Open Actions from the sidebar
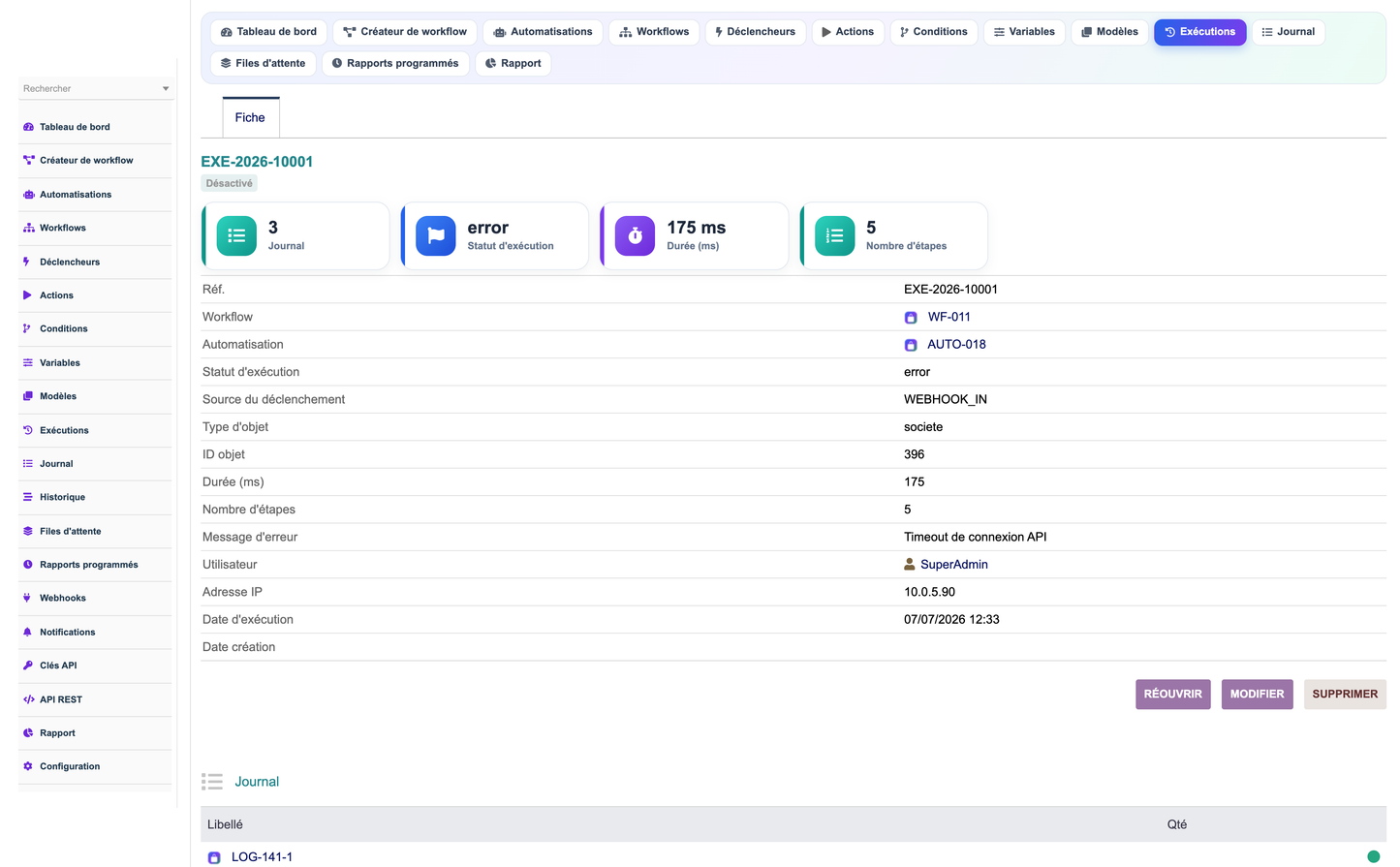 click(56, 295)
